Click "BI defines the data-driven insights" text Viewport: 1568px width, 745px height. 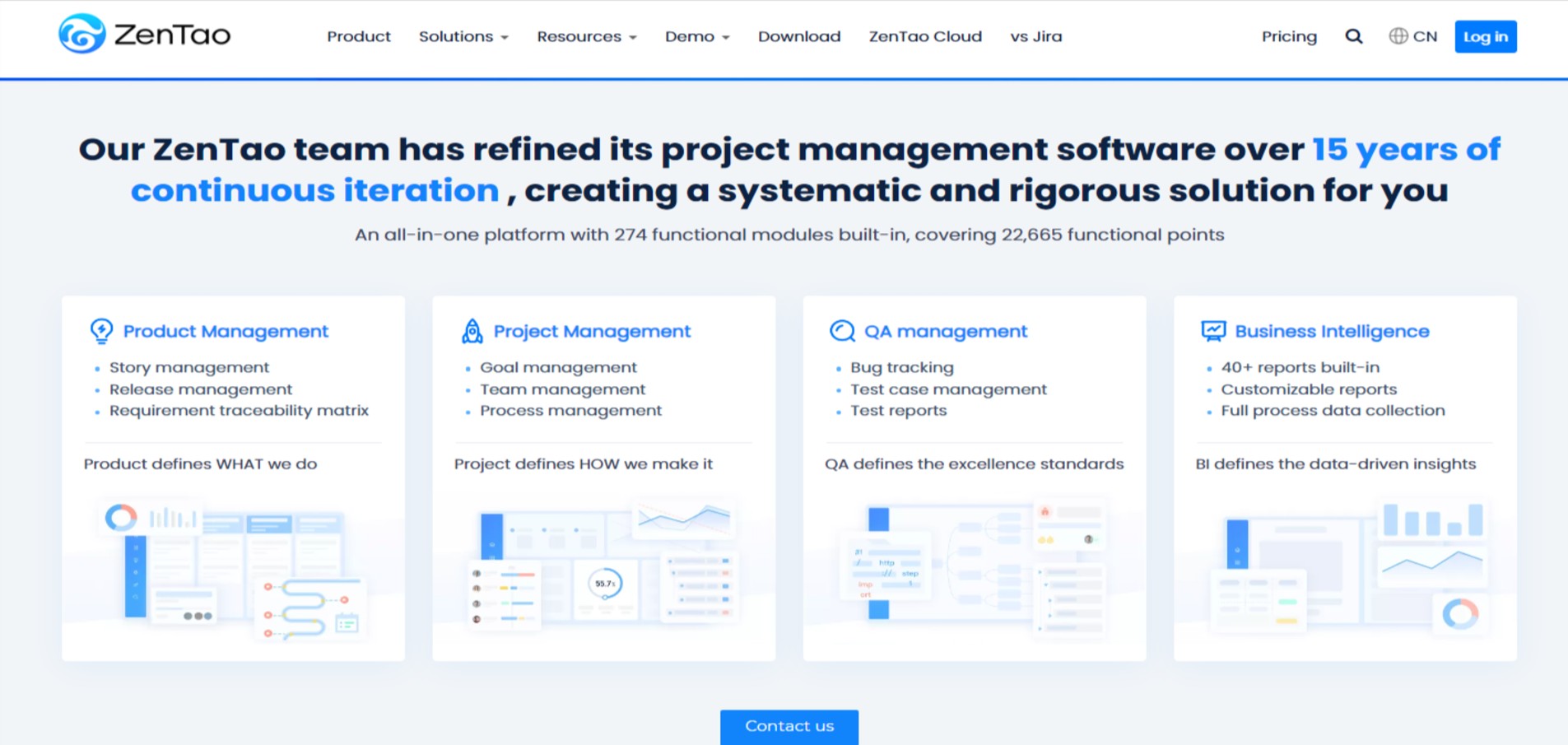[x=1335, y=463]
